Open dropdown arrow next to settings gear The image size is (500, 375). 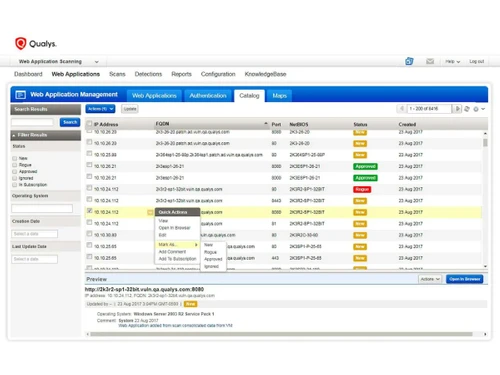pyautogui.click(x=483, y=109)
